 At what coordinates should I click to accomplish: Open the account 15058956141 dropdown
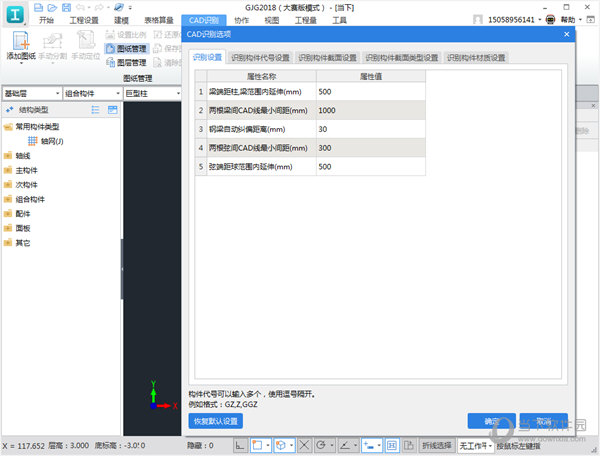tap(540, 20)
